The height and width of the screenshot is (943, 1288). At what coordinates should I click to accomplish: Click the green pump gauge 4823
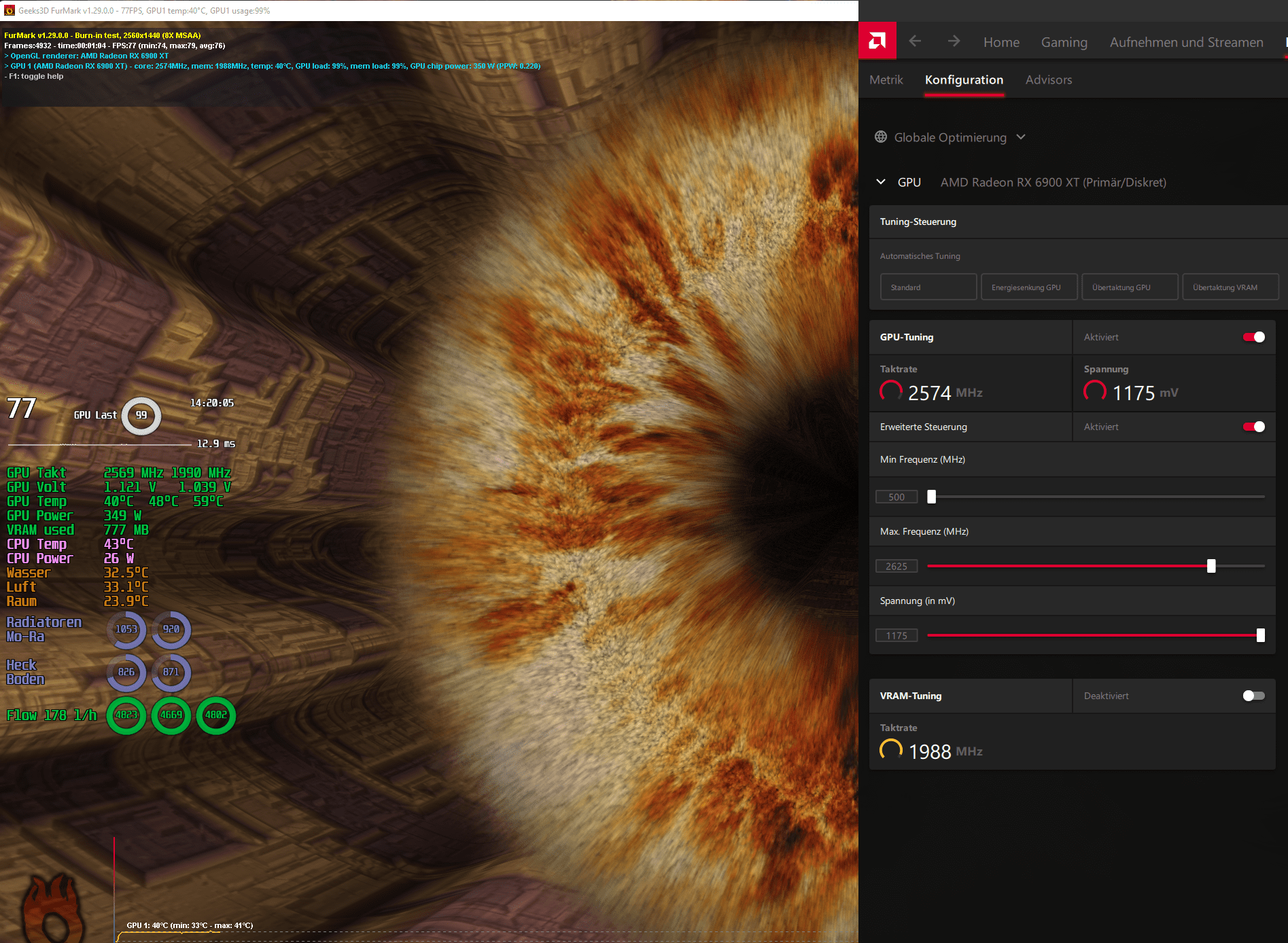pyautogui.click(x=126, y=715)
